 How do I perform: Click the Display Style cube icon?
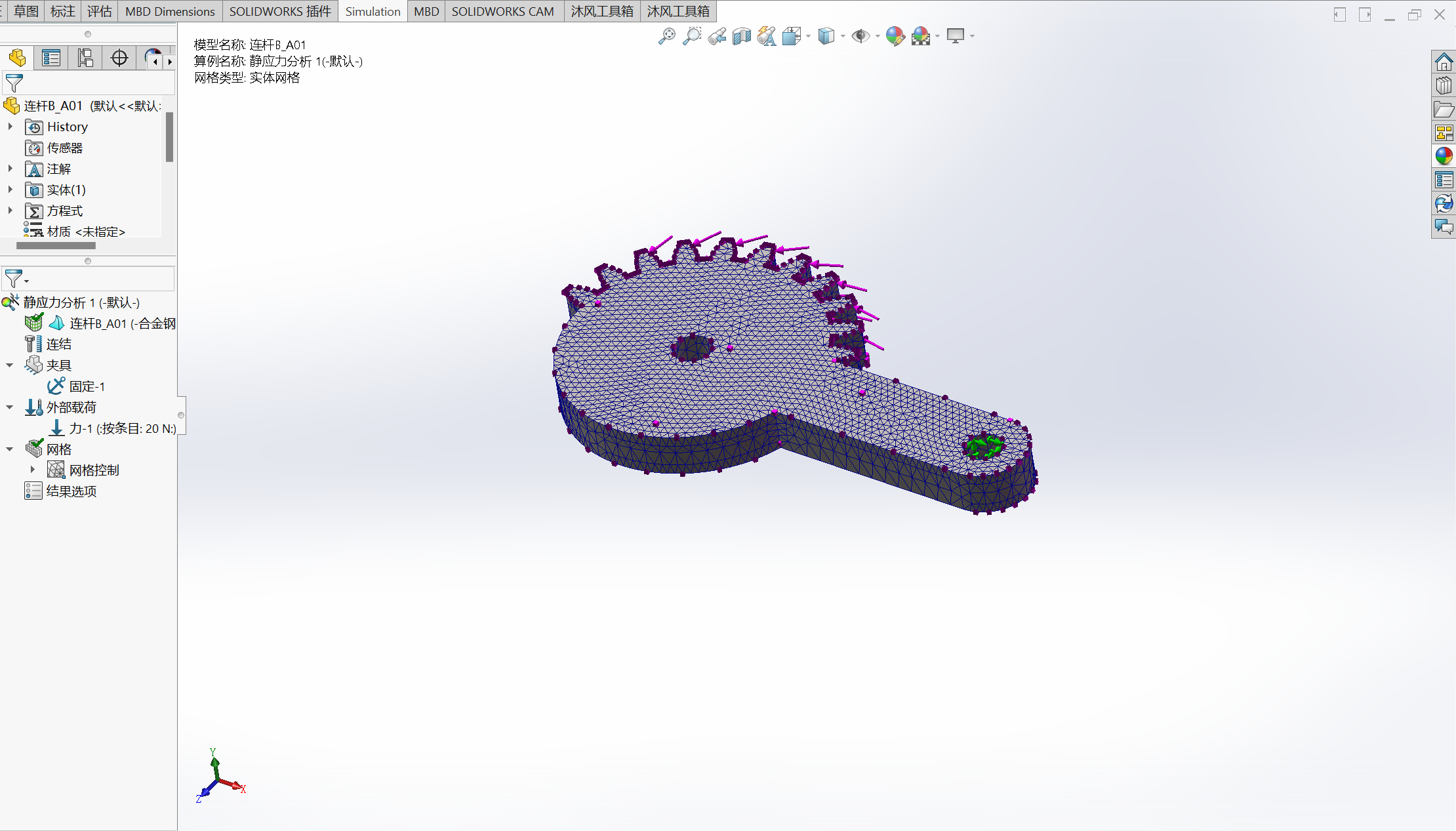[826, 36]
